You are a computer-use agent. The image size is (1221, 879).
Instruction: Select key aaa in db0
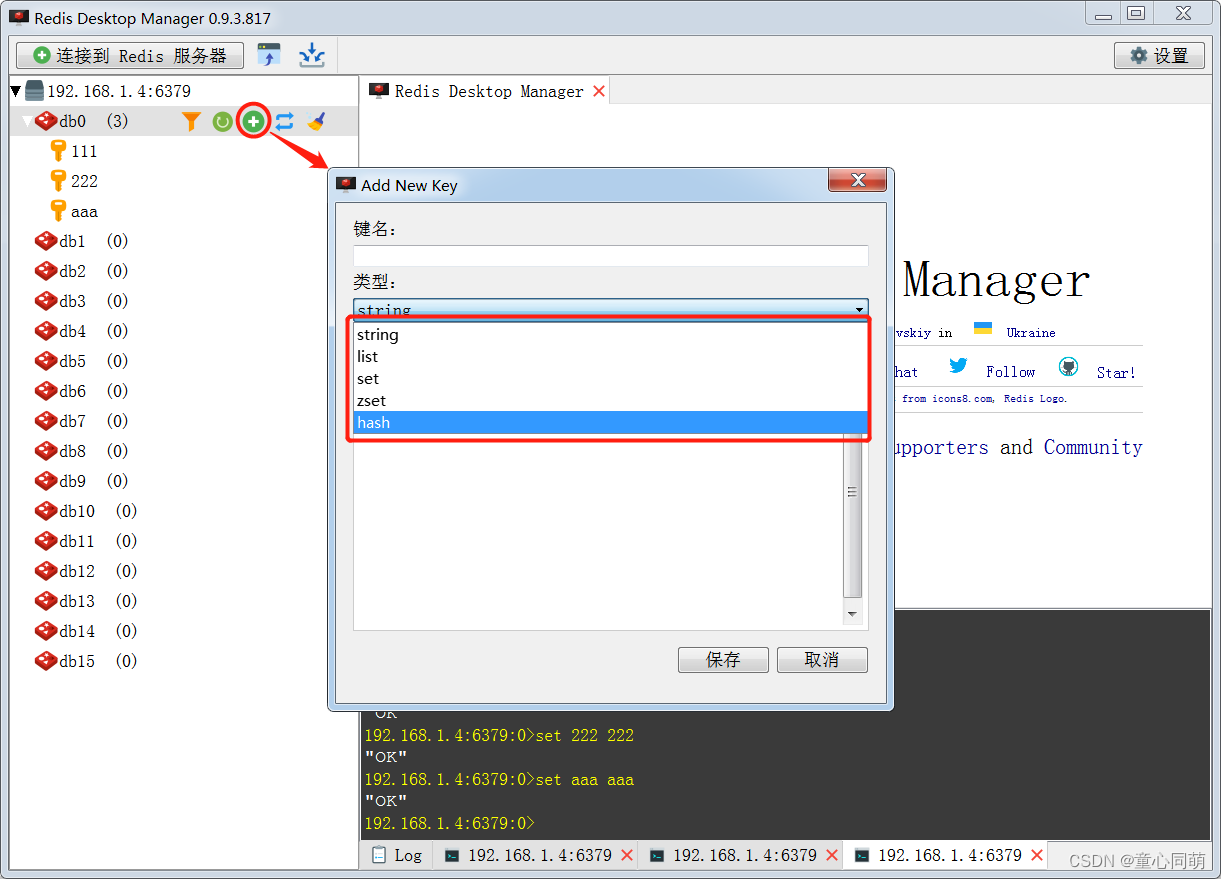tap(84, 212)
